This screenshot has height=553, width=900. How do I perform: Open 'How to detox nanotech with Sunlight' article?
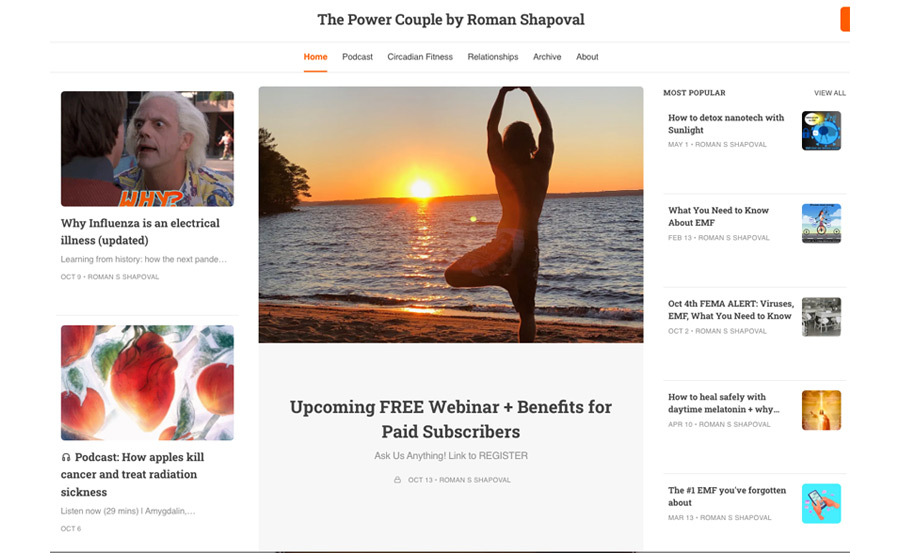[x=726, y=123]
